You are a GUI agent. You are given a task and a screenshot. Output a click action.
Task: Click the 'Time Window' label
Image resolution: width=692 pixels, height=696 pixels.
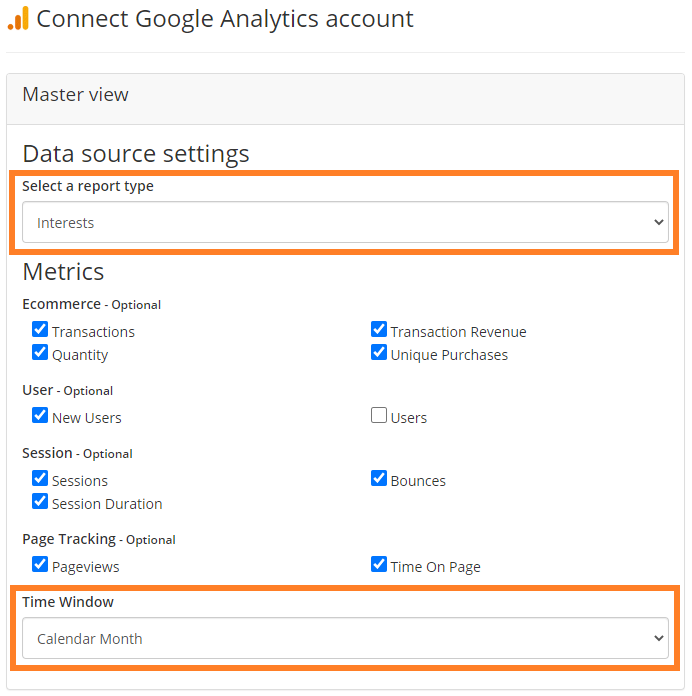[x=68, y=602]
